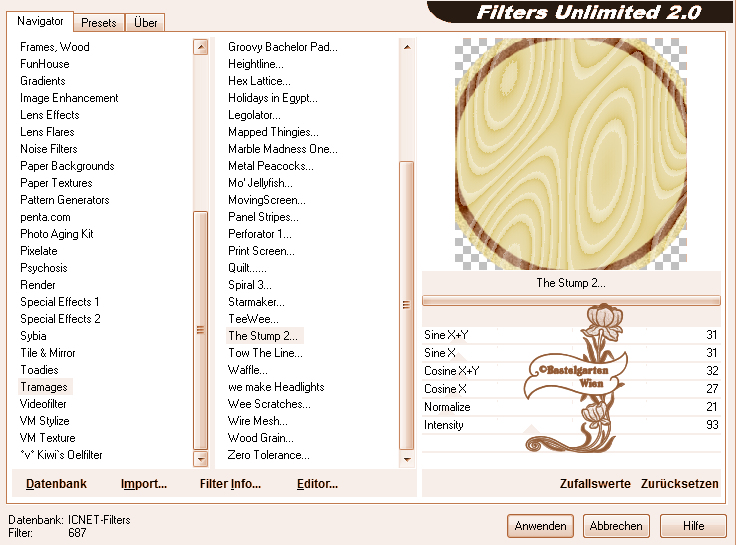Click the filter list scrollbar thumb

point(407,305)
